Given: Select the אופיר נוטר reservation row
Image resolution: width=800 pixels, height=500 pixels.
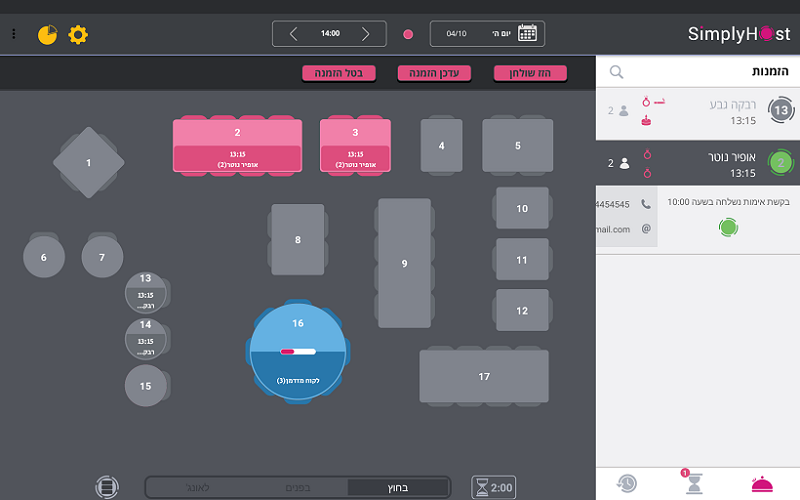Looking at the screenshot, I should click(698, 163).
